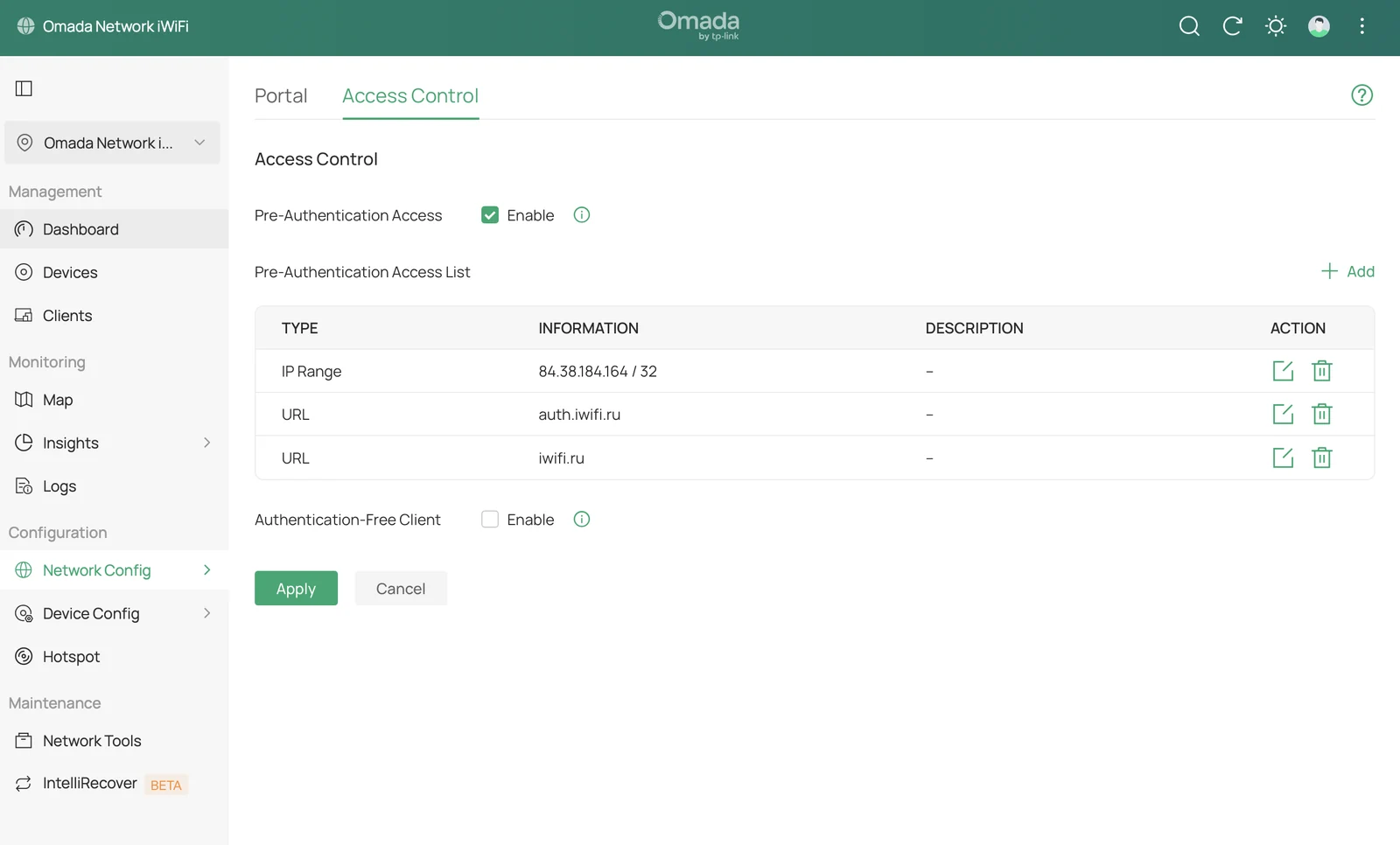This screenshot has height=845, width=1400.
Task: Open the Omada Network site selector dropdown
Action: (112, 143)
